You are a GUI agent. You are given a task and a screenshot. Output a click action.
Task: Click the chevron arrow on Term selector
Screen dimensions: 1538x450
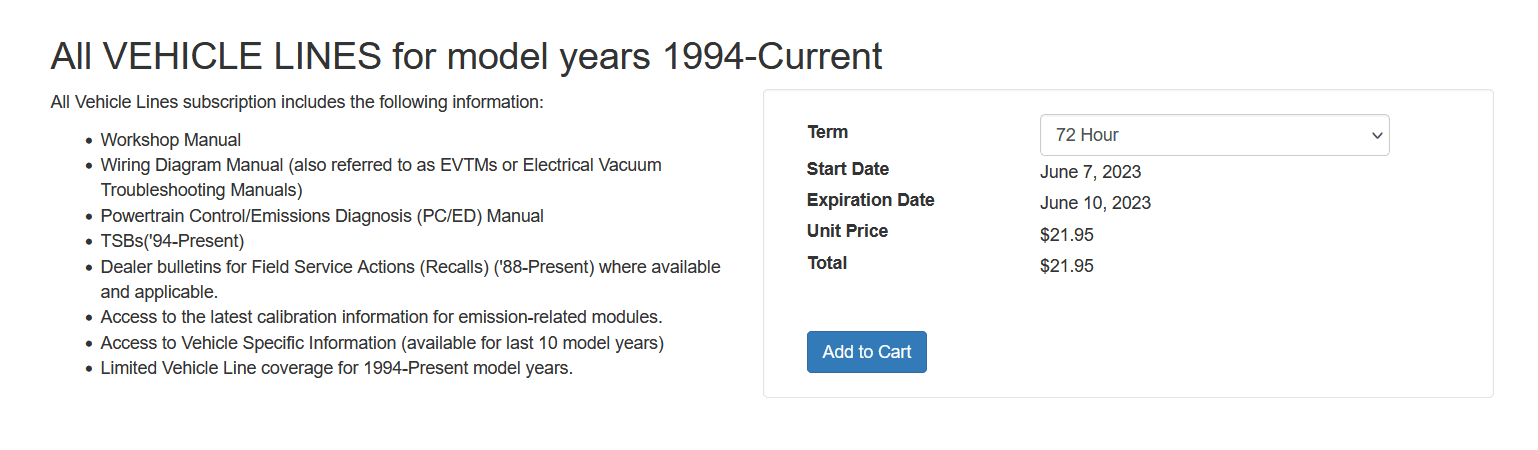click(x=1376, y=135)
